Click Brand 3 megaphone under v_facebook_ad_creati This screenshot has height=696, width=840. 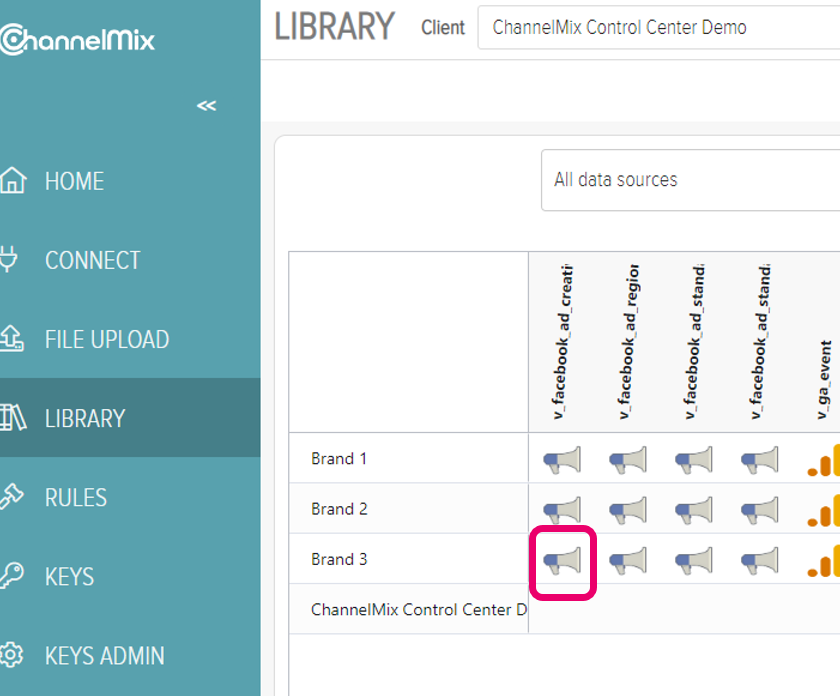562,561
